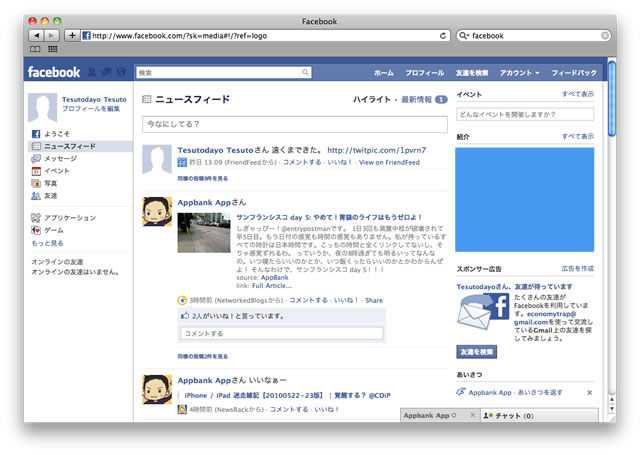
Task: Focus the 今なにしてる? status box
Action: 295,124
